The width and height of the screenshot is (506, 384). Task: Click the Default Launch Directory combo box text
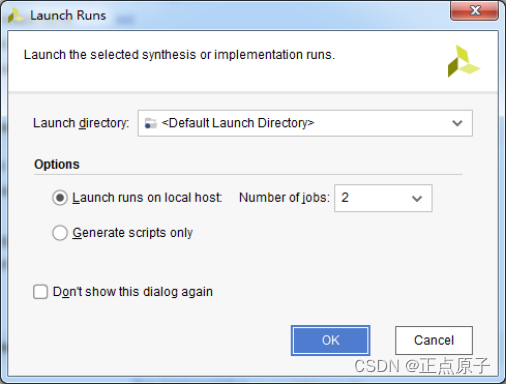(238, 123)
